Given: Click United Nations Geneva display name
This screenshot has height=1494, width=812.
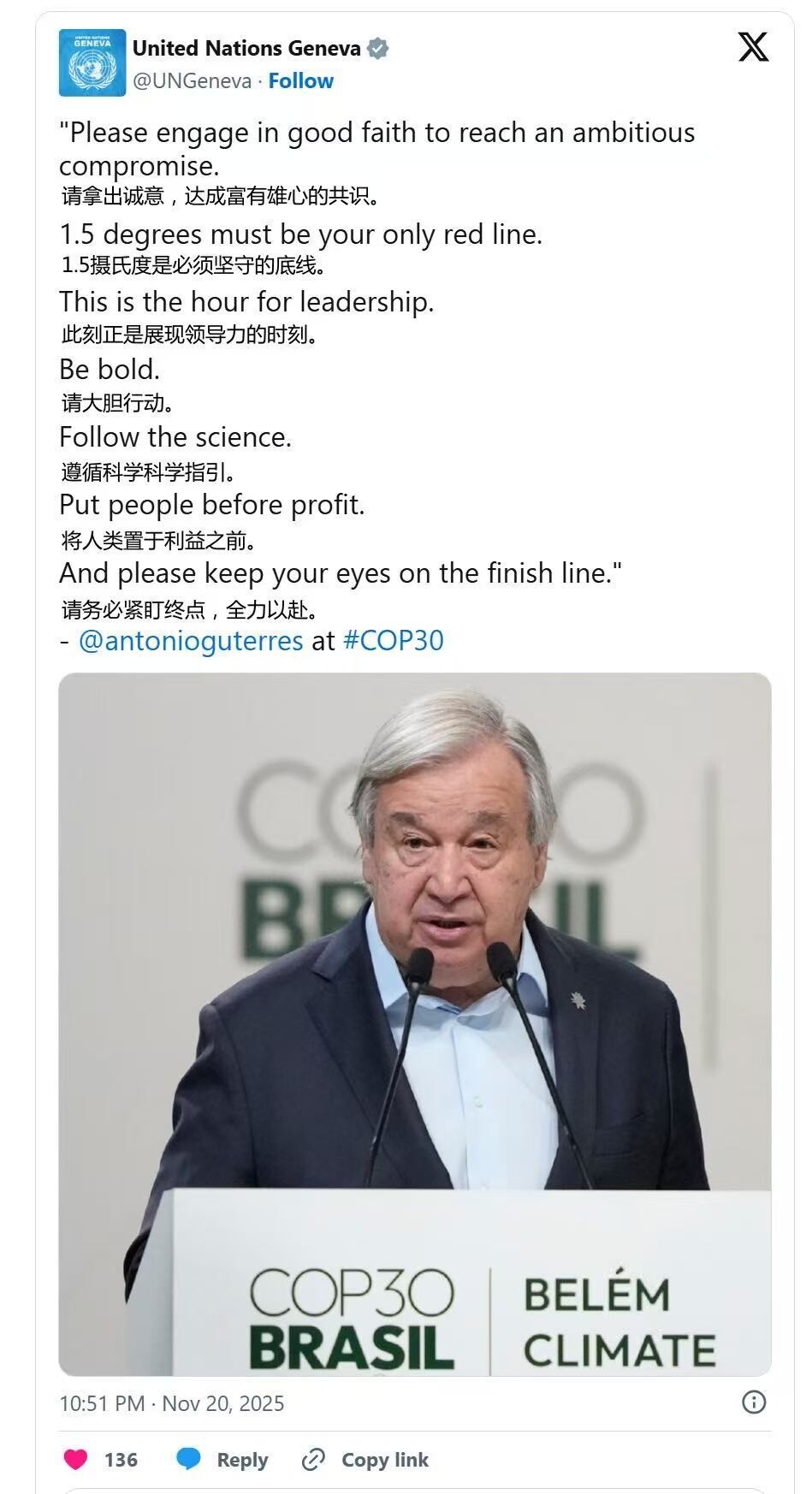Looking at the screenshot, I should pyautogui.click(x=246, y=49).
